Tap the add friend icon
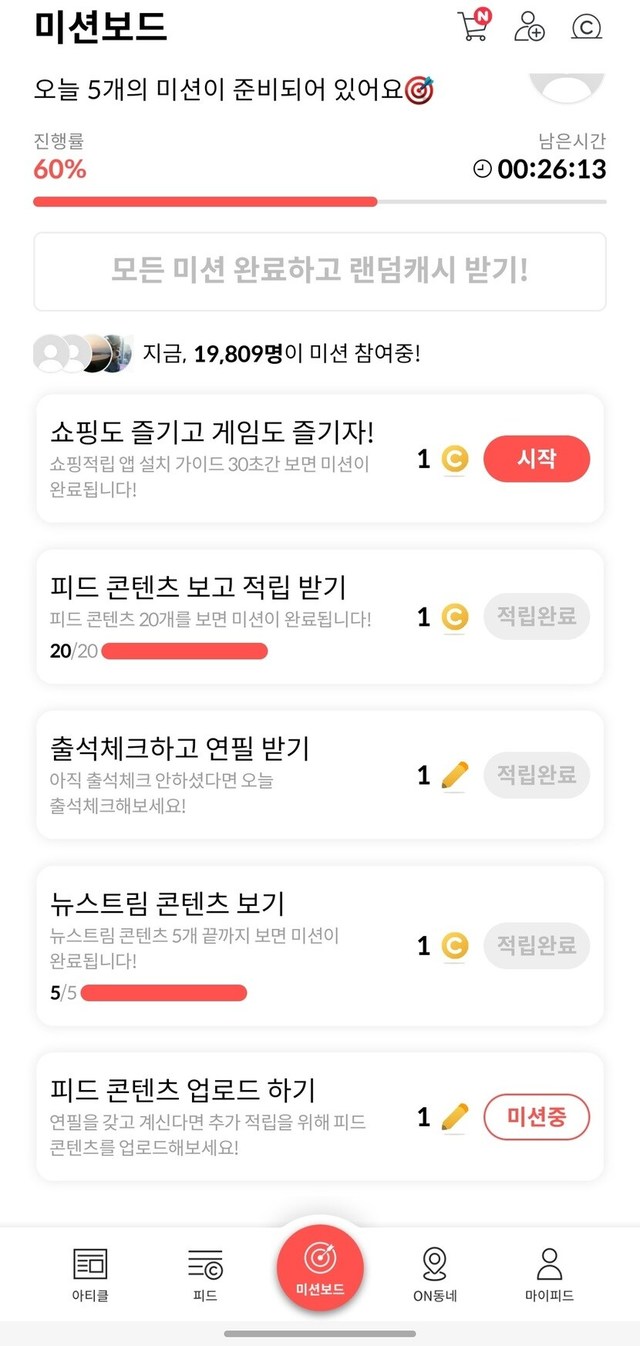The image size is (640, 1346). coord(529,27)
